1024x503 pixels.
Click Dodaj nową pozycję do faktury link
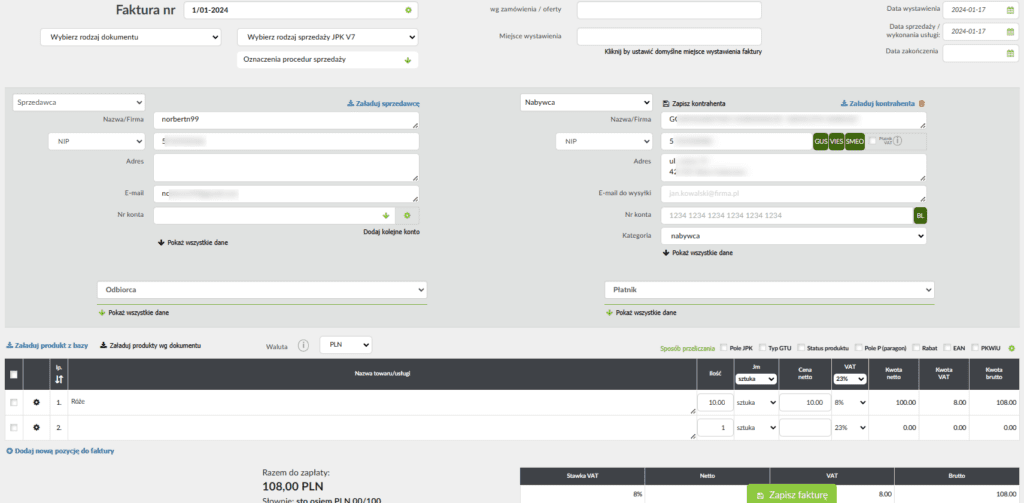point(60,451)
